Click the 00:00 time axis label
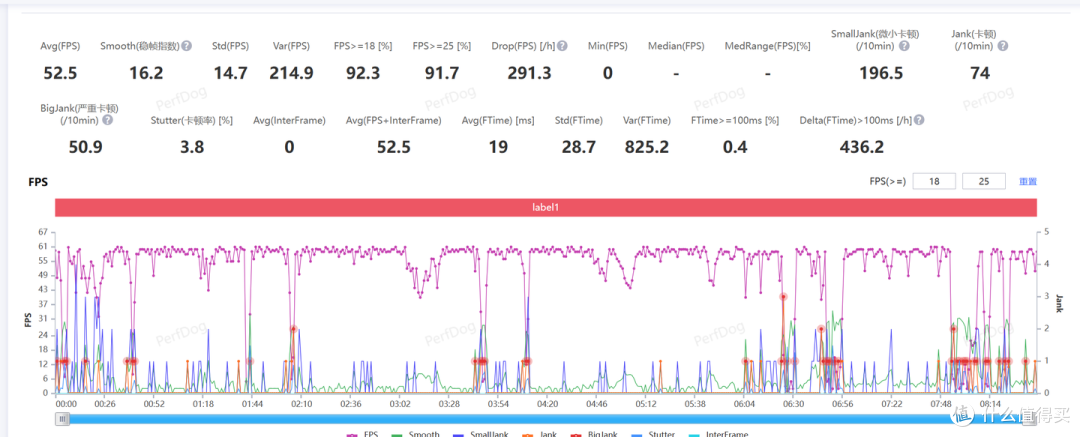This screenshot has width=1080, height=437. coord(66,403)
